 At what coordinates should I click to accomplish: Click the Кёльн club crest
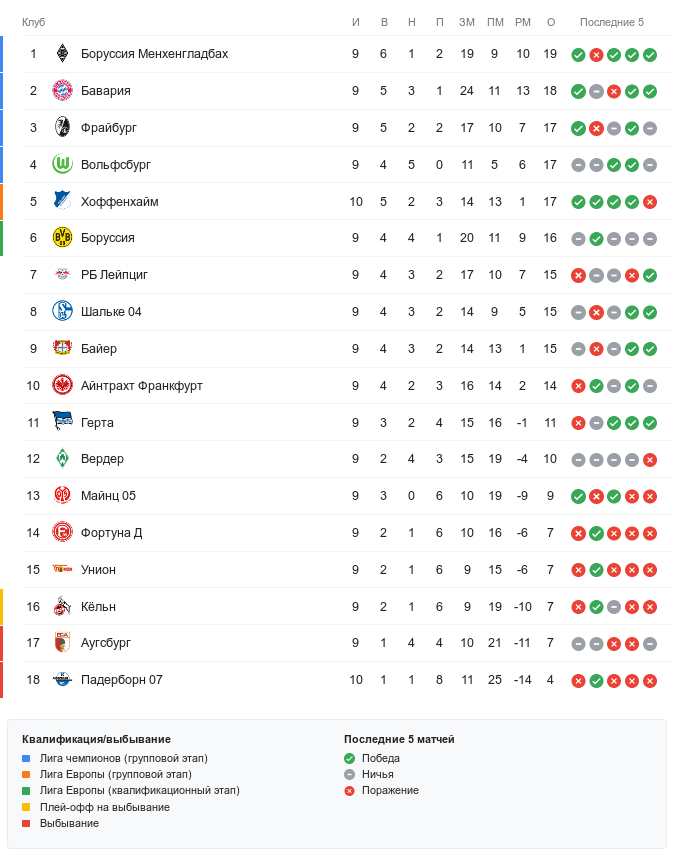(x=63, y=606)
